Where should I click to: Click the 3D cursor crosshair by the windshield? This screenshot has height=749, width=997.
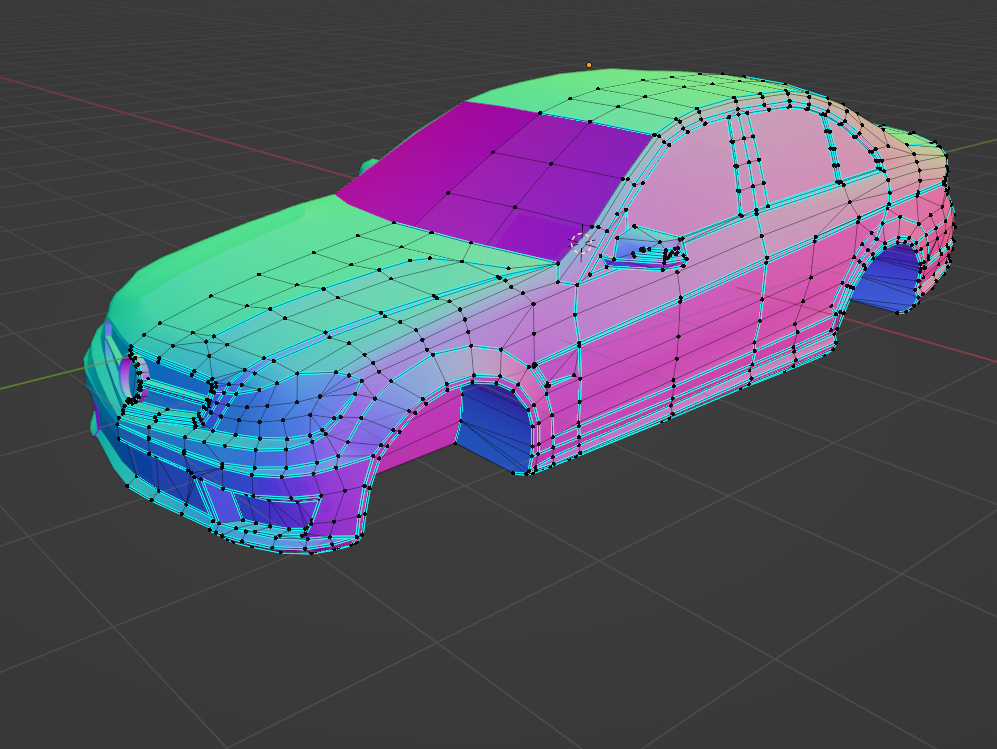coord(581,244)
